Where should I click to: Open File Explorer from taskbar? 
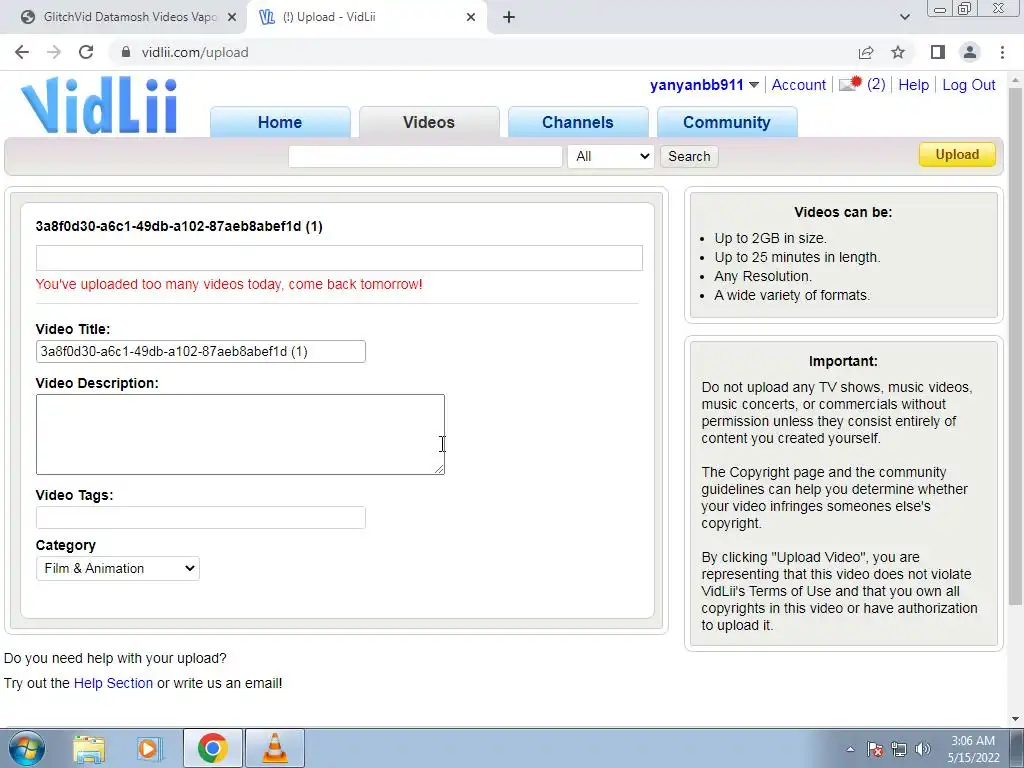pyautogui.click(x=89, y=748)
